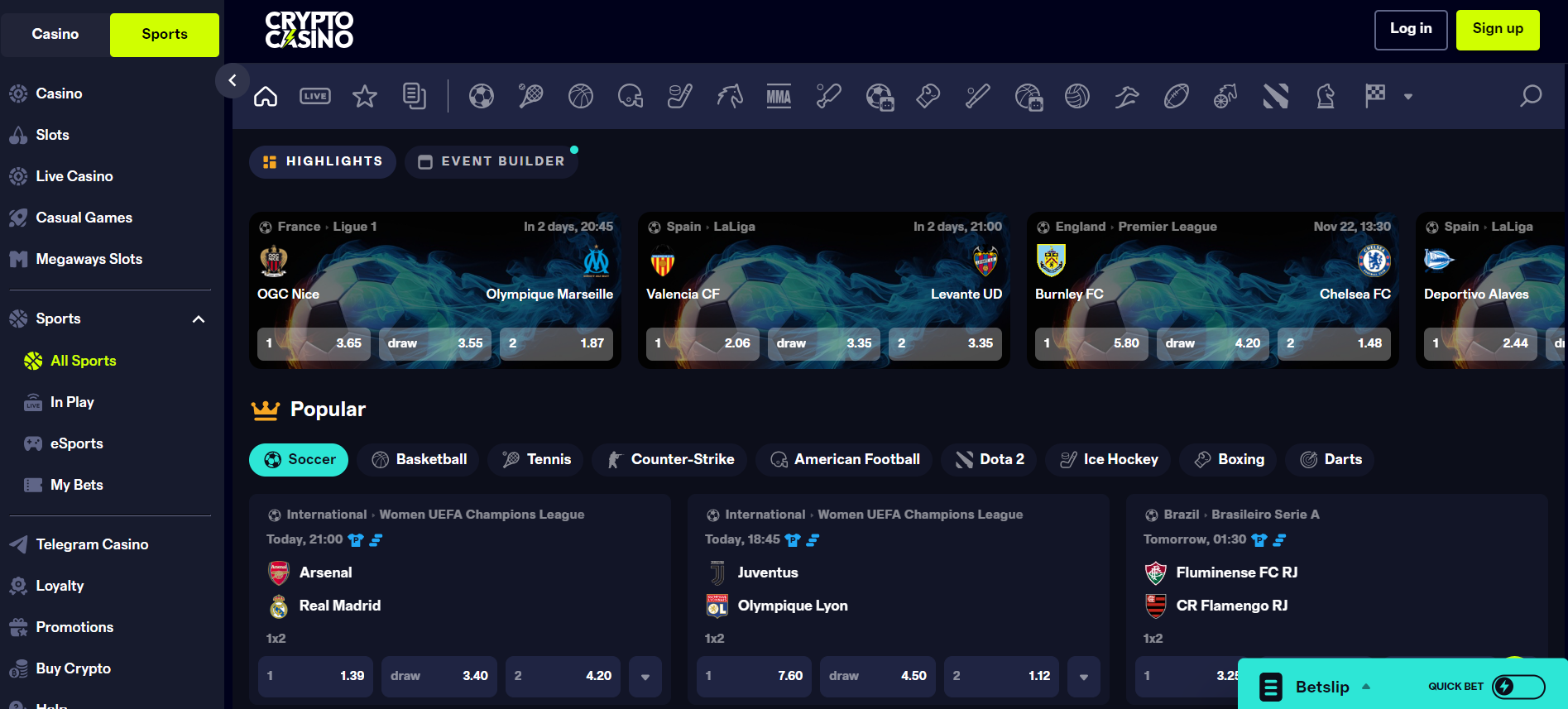The image size is (1568, 709).
Task: Select the virtual soccer icon
Action: pos(880,96)
